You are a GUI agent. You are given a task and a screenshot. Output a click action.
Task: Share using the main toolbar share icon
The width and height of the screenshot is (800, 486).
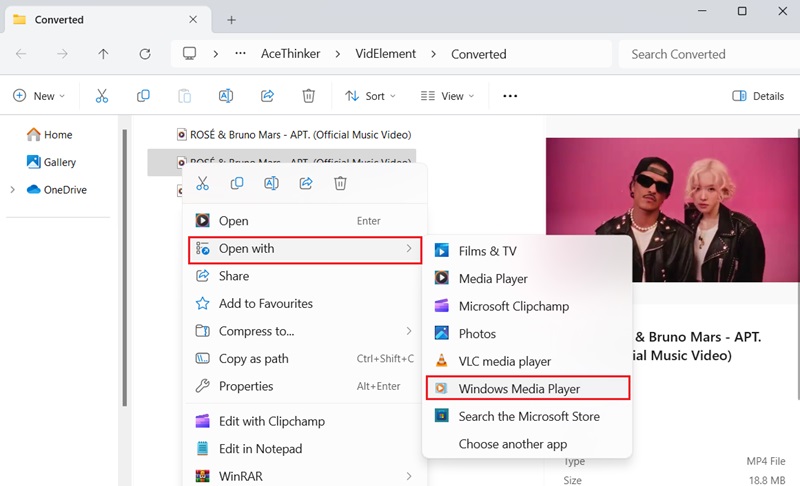click(267, 96)
